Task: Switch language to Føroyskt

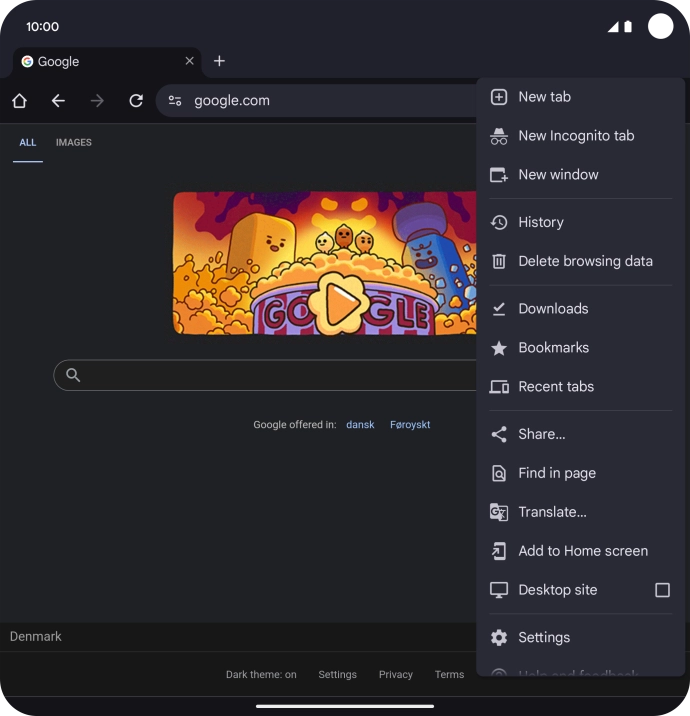Action: 410,425
